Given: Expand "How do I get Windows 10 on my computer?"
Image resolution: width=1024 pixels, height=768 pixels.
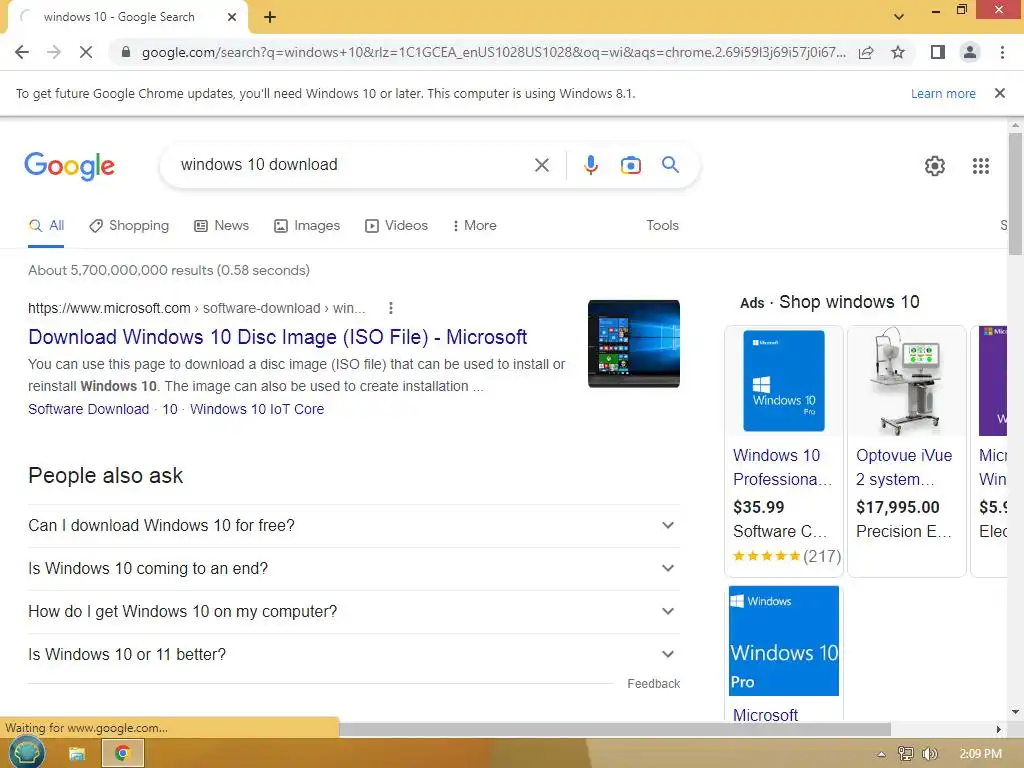Looking at the screenshot, I should (354, 612).
